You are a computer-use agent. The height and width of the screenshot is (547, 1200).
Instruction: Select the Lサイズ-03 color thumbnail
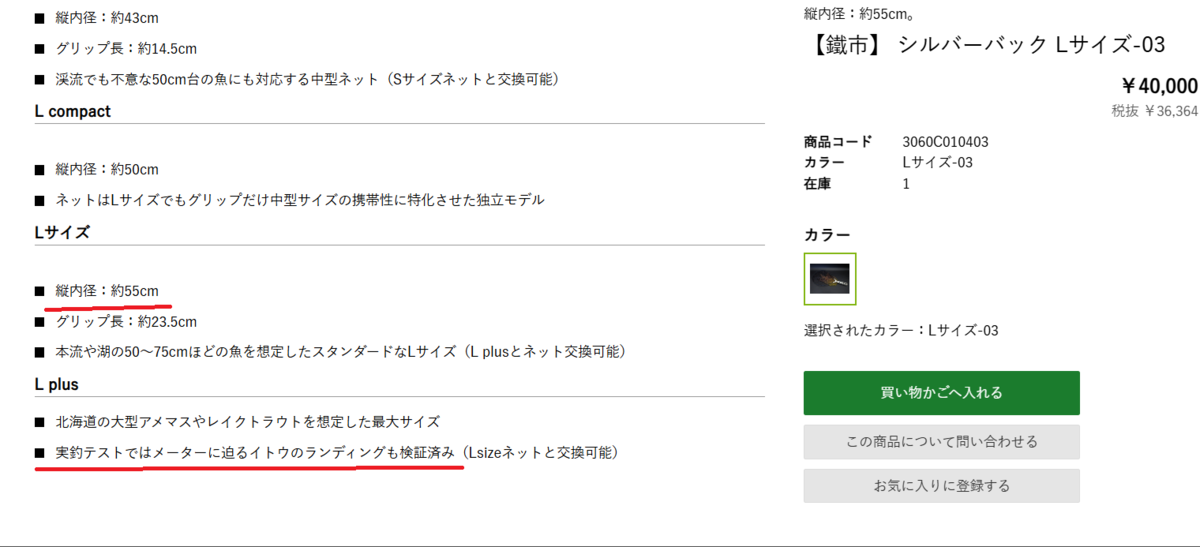pos(830,278)
